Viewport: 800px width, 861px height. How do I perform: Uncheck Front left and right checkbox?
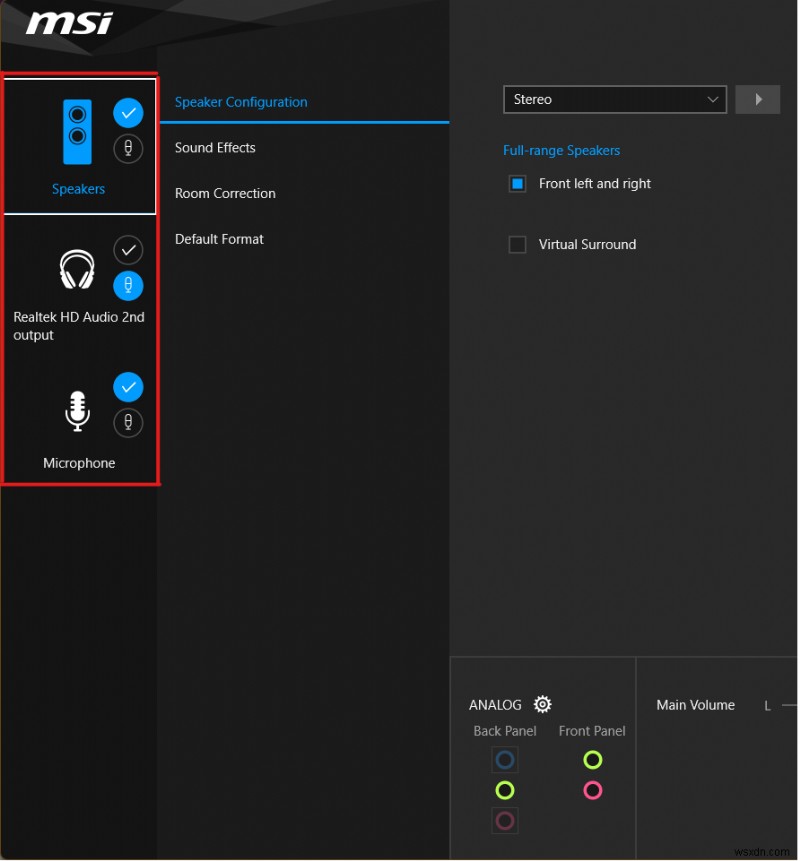[x=517, y=183]
